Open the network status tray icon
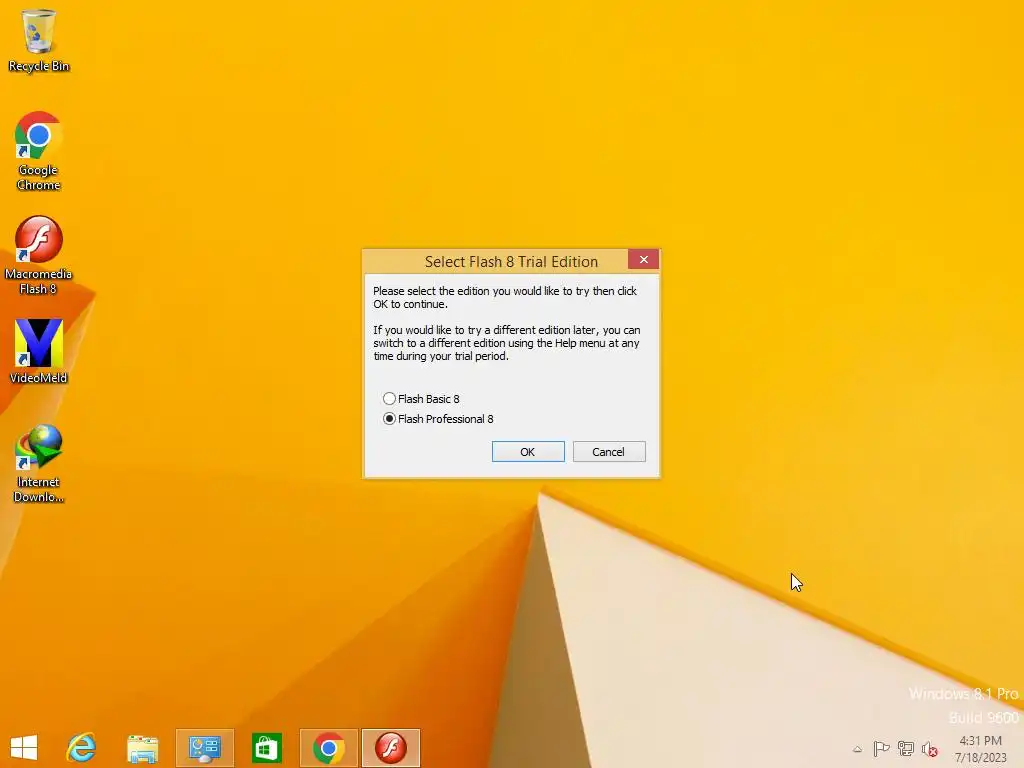This screenshot has height=768, width=1024. pyautogui.click(x=906, y=748)
